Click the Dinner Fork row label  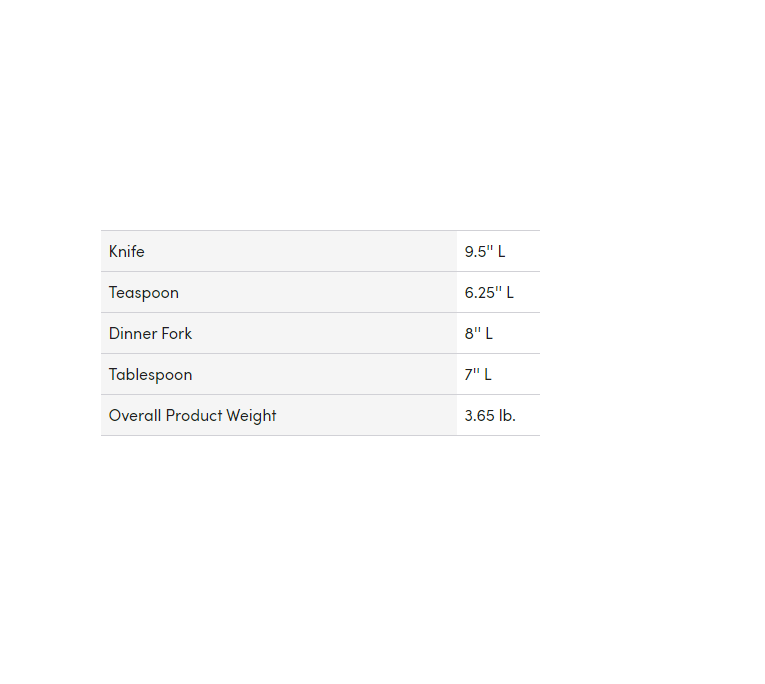pos(150,334)
